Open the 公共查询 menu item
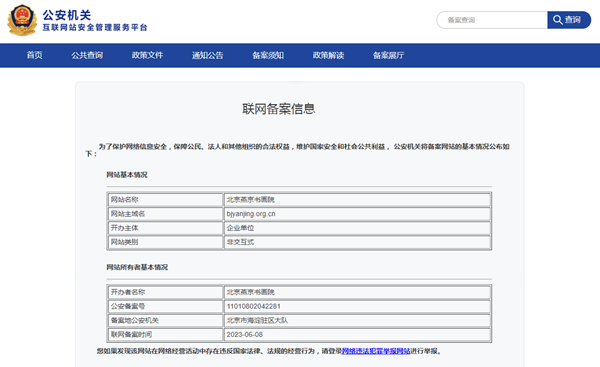Viewport: 600px width, 367px height. [87, 55]
